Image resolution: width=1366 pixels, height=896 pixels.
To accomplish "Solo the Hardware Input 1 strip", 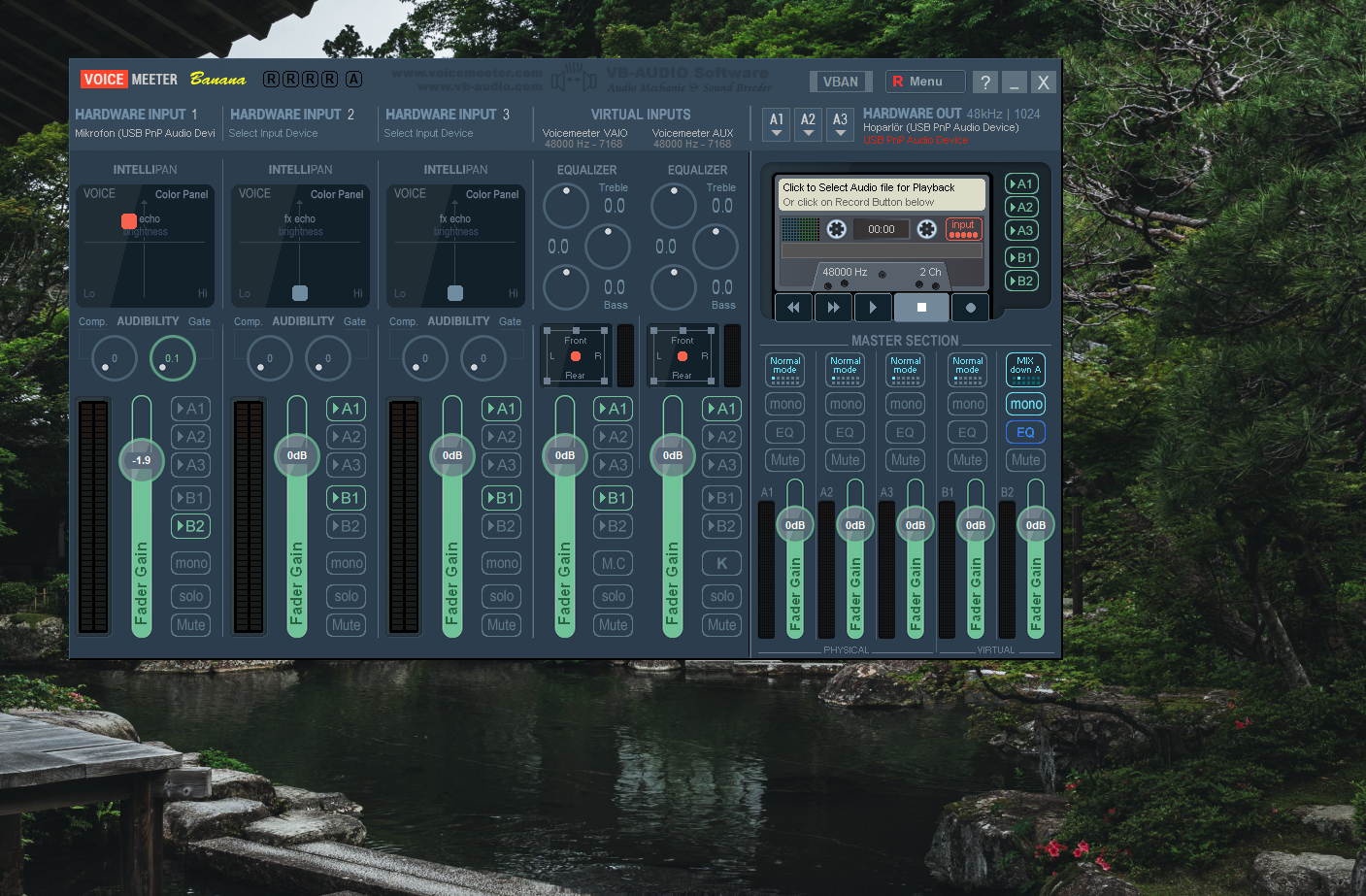I will point(191,596).
